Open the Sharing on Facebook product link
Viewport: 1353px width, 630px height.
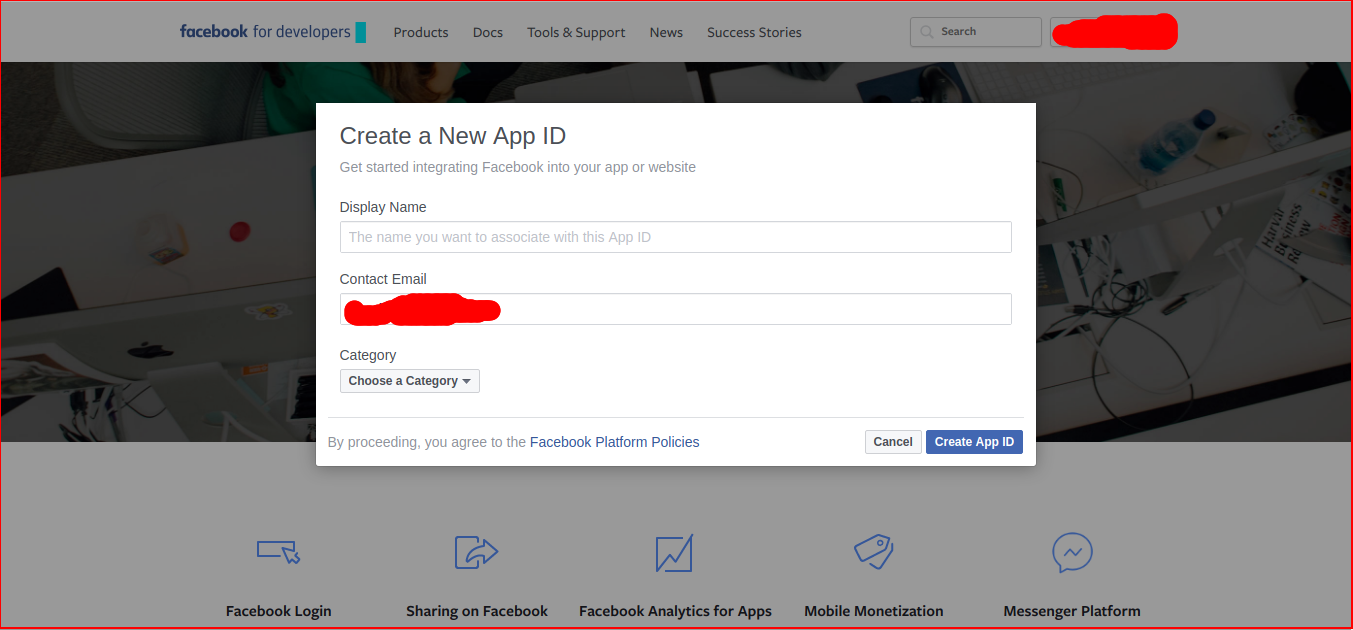click(477, 611)
